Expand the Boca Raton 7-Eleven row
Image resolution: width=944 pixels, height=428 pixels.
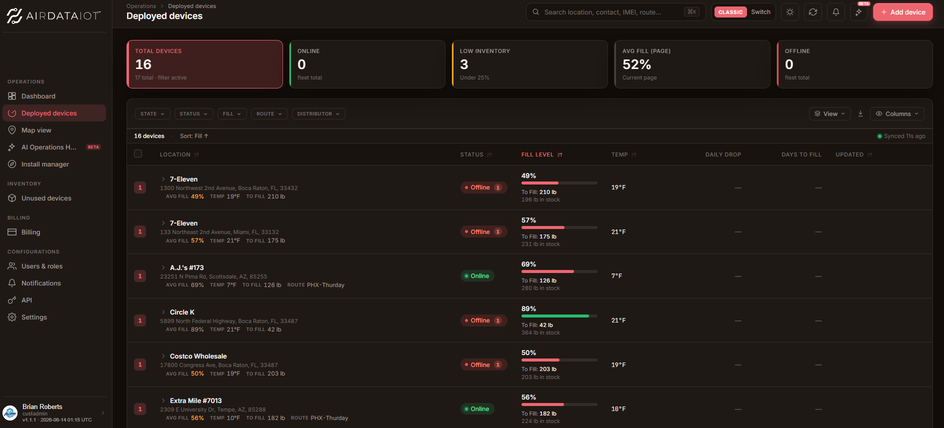click(x=163, y=179)
